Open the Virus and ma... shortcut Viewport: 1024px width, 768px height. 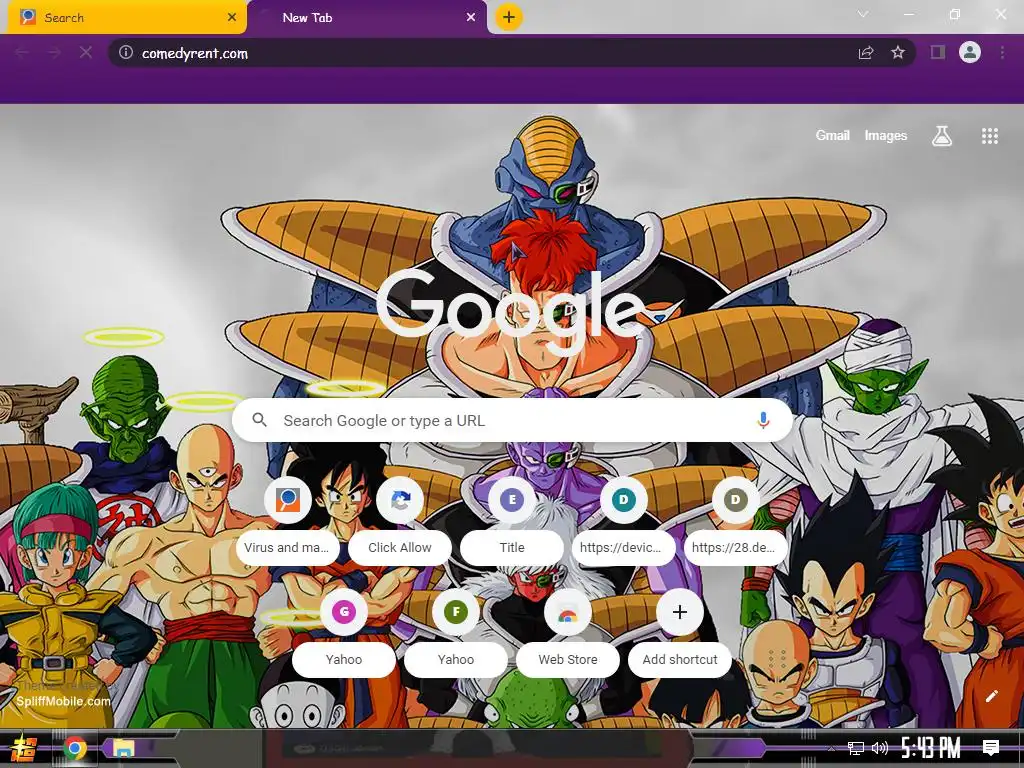pos(287,520)
